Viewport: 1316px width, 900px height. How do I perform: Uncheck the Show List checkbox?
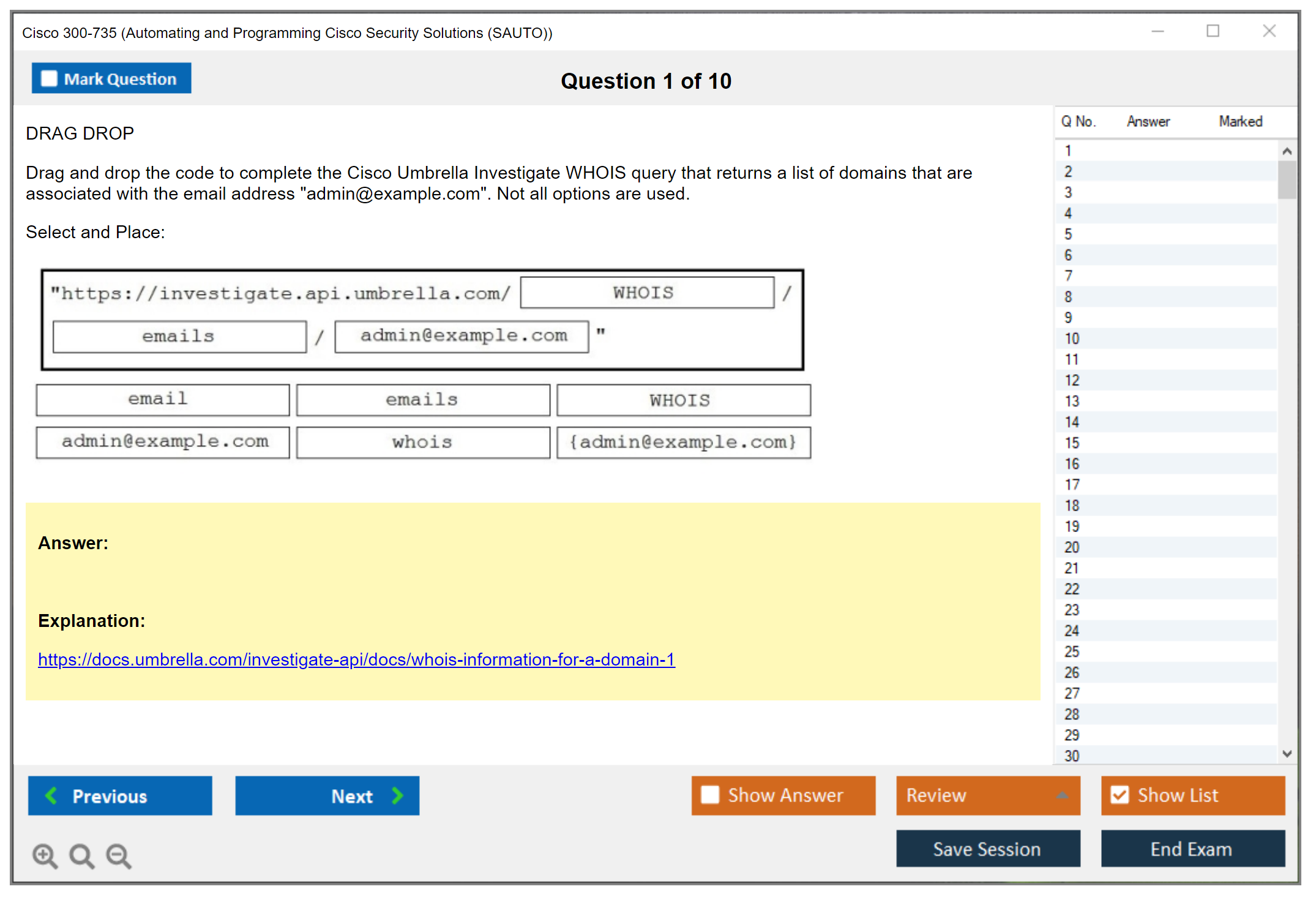tap(1120, 795)
